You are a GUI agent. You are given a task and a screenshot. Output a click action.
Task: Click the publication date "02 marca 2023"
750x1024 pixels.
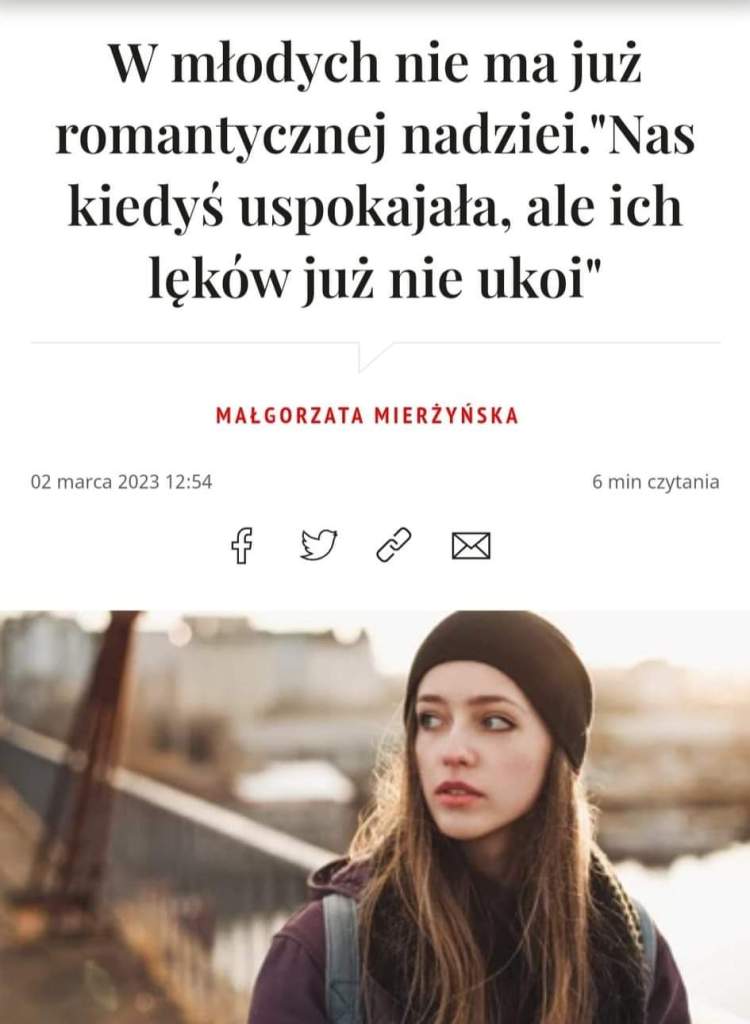(95, 482)
